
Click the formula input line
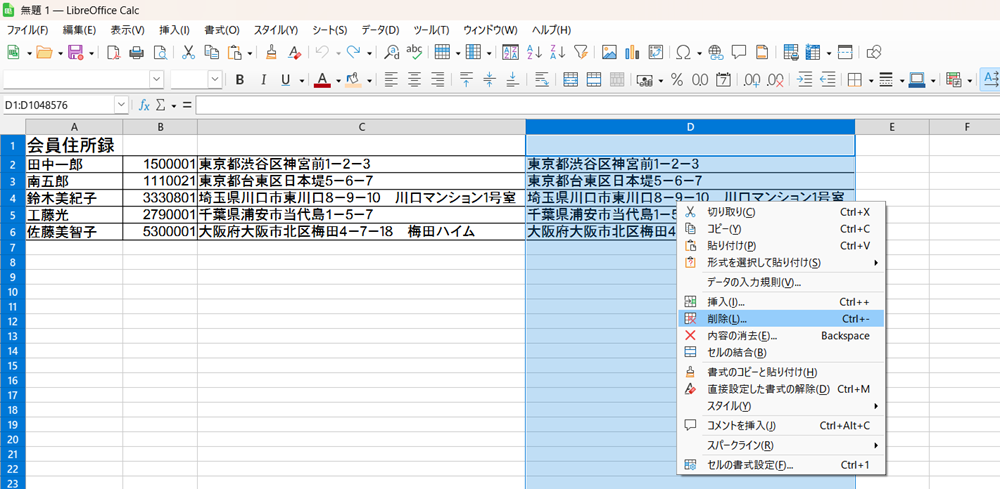[598, 105]
